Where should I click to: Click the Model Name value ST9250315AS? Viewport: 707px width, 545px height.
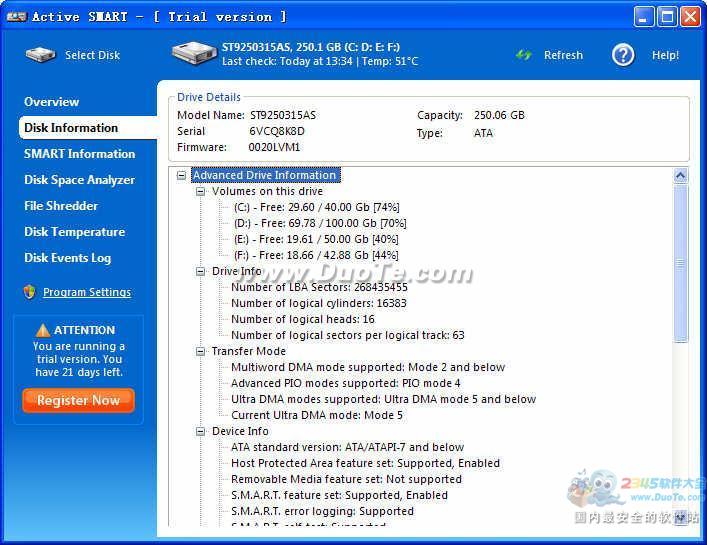coord(283,115)
